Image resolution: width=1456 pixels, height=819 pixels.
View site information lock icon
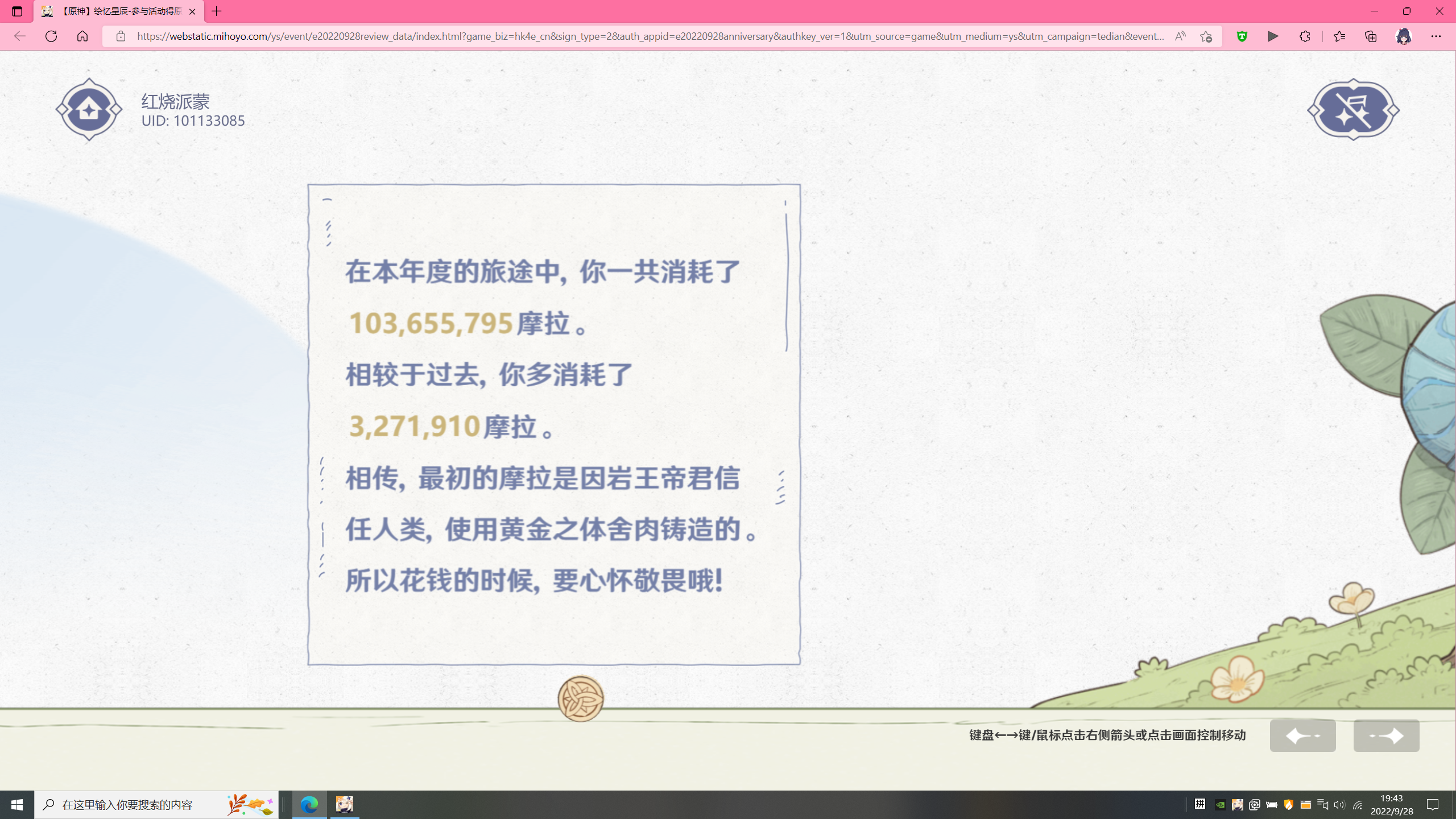click(121, 36)
